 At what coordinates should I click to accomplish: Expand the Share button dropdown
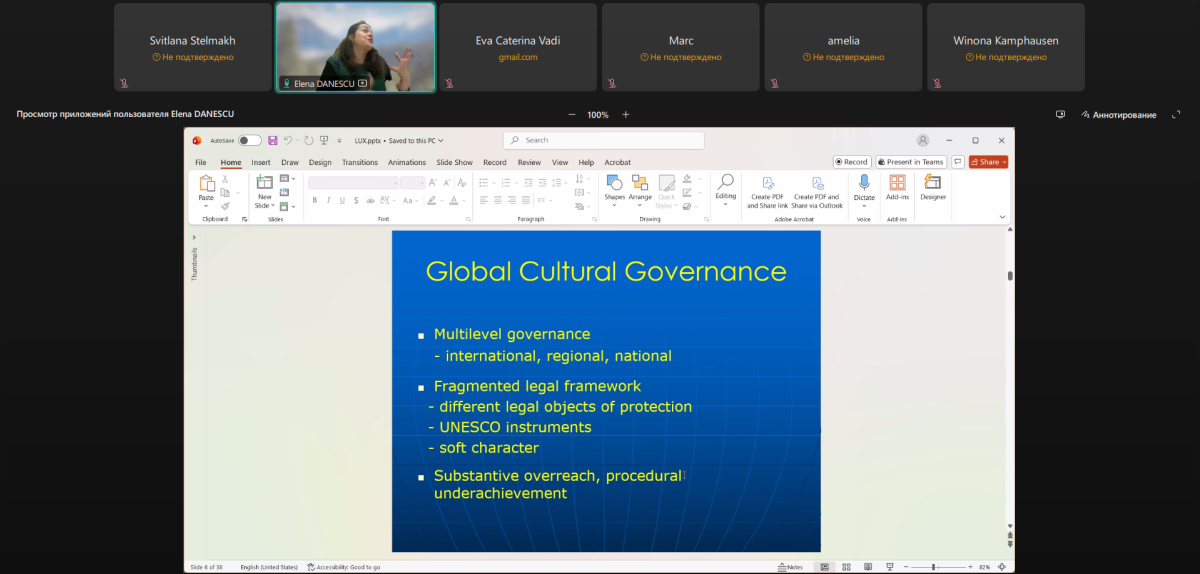coord(1003,162)
